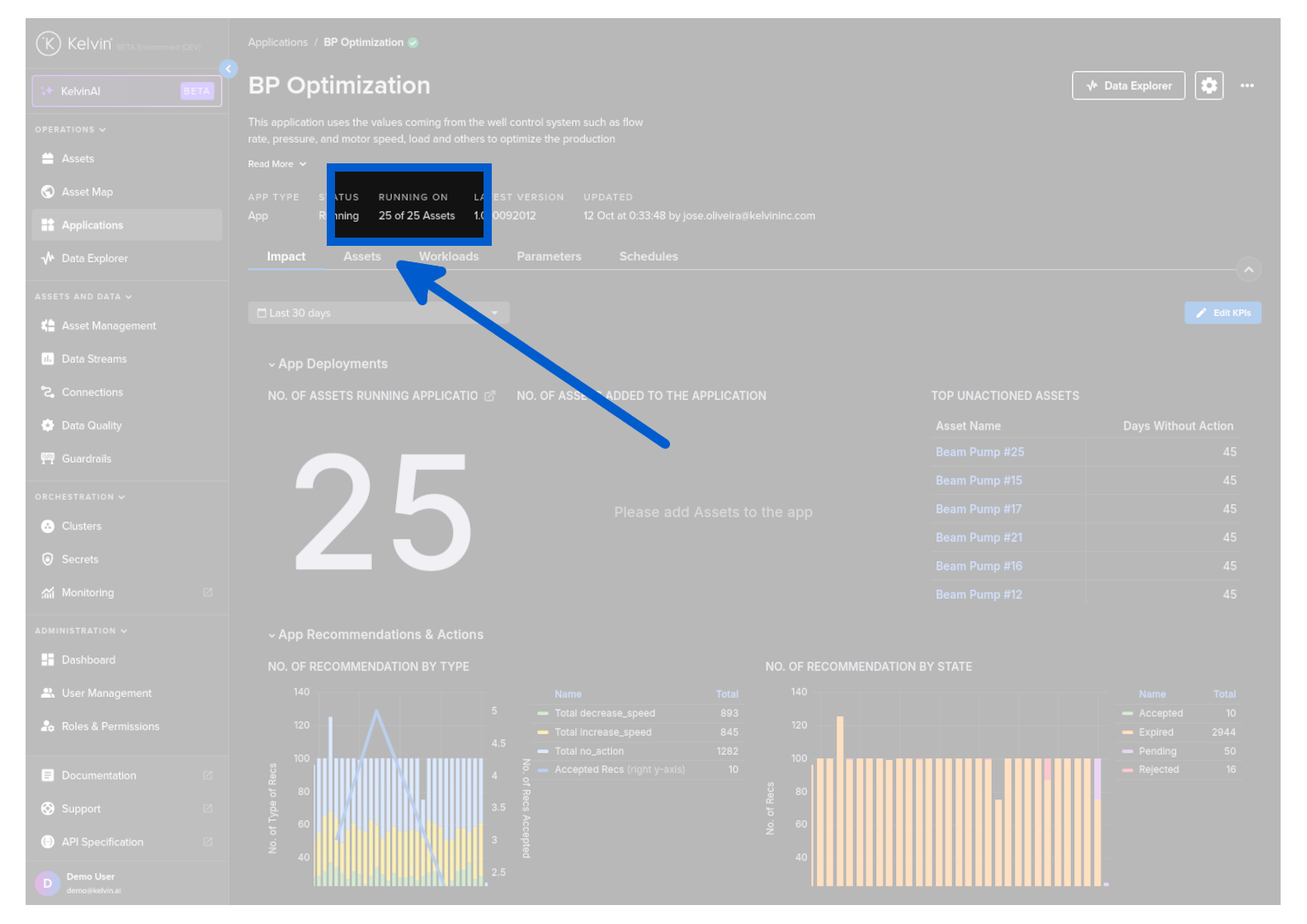Open Clusters under Orchestration

point(81,526)
